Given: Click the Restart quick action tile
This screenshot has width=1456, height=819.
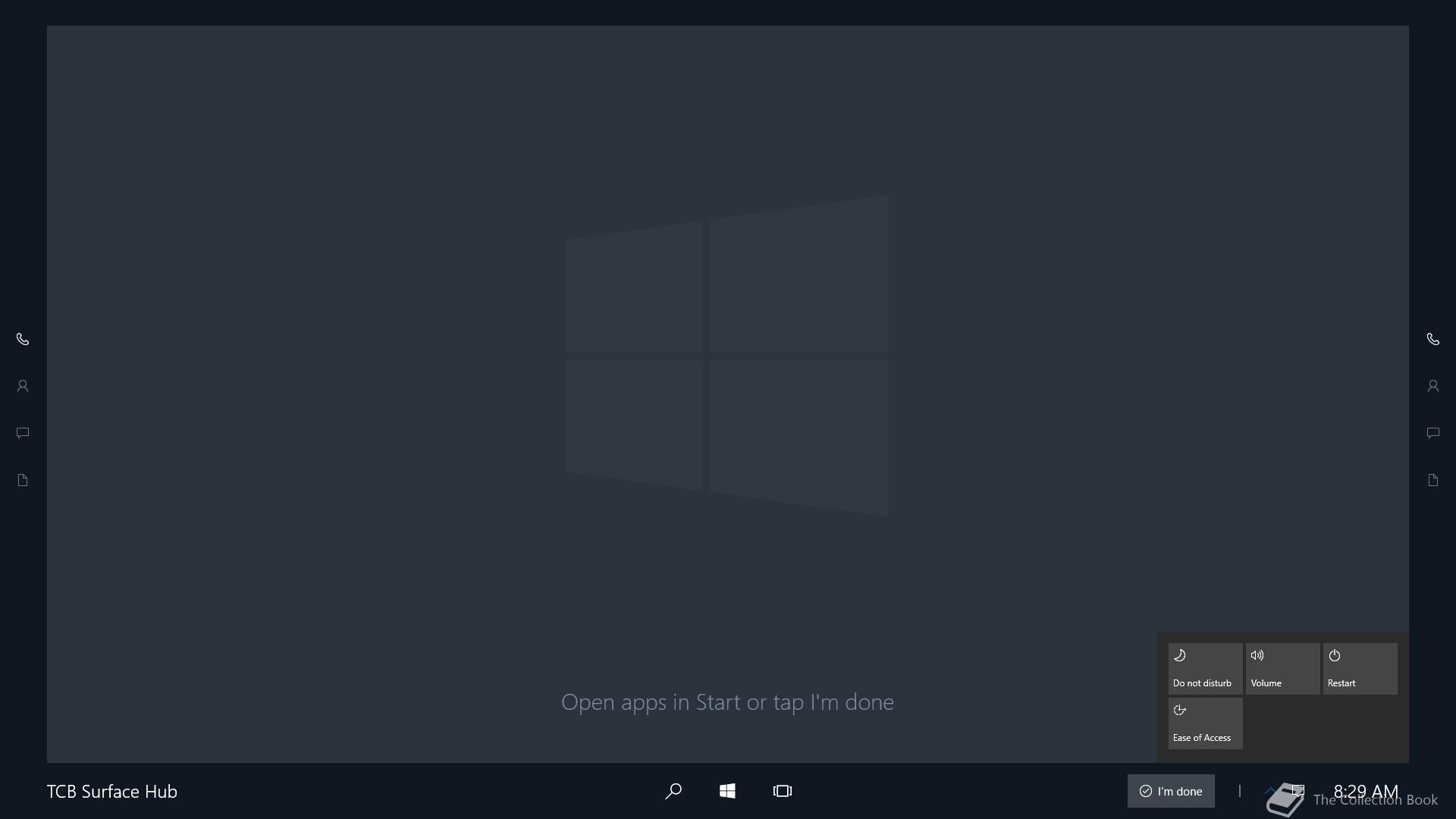Looking at the screenshot, I should (x=1360, y=668).
